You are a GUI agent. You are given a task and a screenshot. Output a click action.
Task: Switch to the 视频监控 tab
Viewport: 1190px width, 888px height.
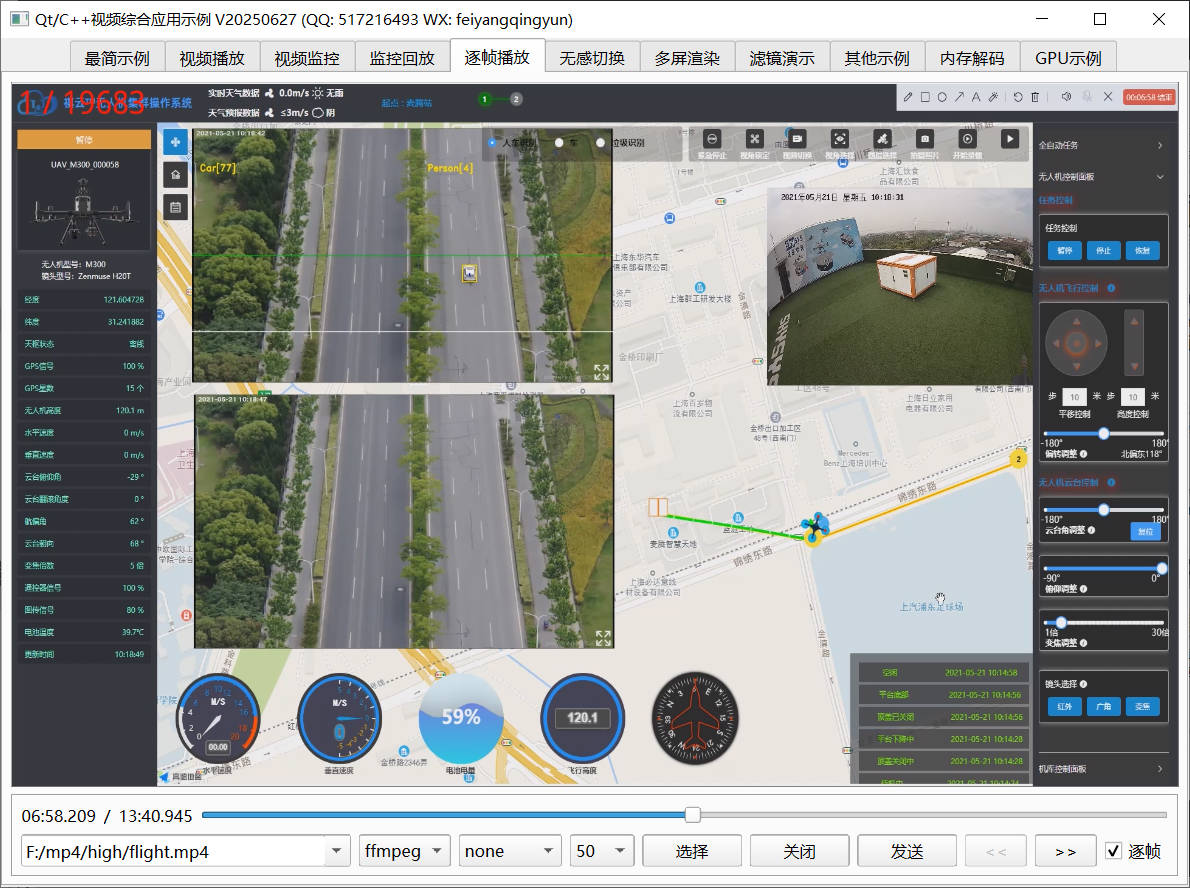click(307, 58)
